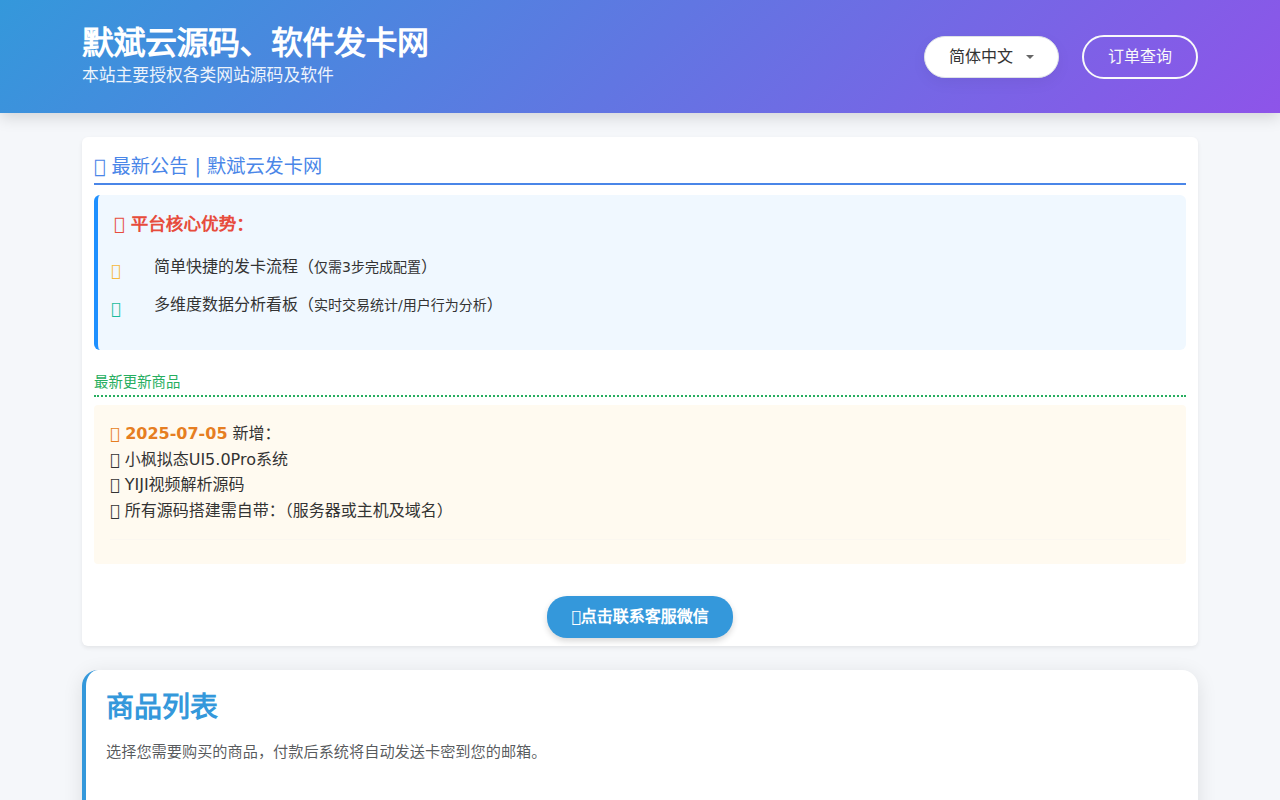The image size is (1280, 800).
Task: Expand the language selector chevron arrow
Action: (x=1030, y=57)
